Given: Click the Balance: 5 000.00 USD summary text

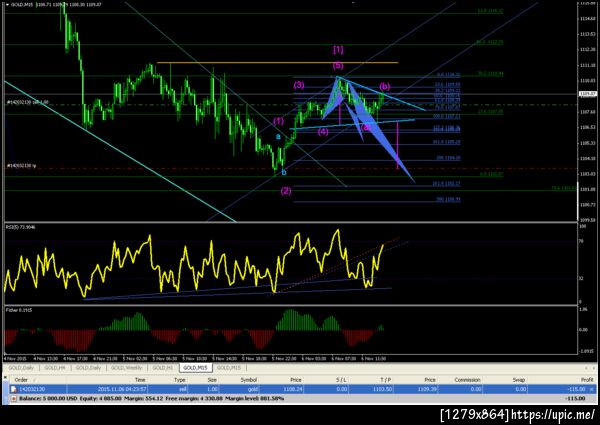Looking at the screenshot, I should [x=48, y=398].
